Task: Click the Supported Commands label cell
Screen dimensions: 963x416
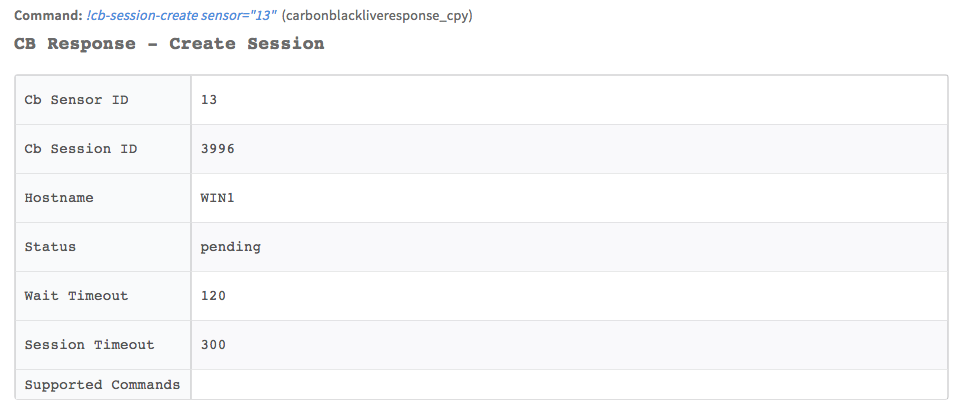Action: (102, 385)
